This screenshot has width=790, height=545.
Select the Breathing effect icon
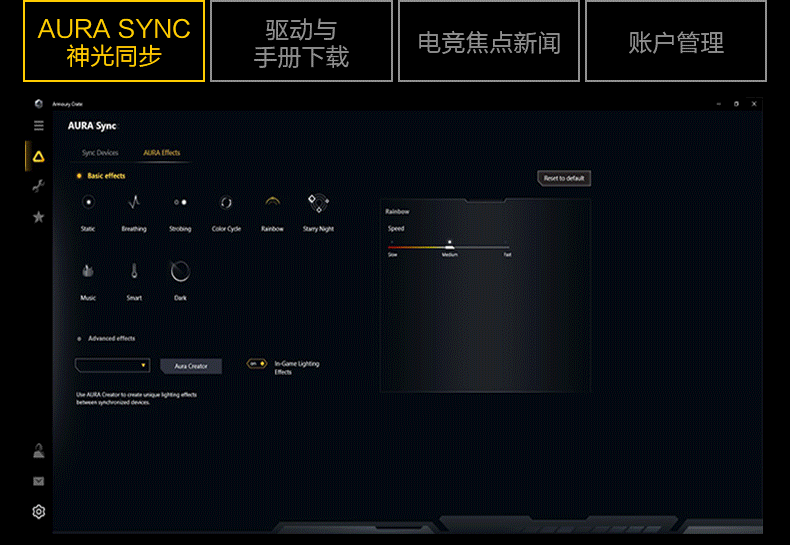click(134, 202)
